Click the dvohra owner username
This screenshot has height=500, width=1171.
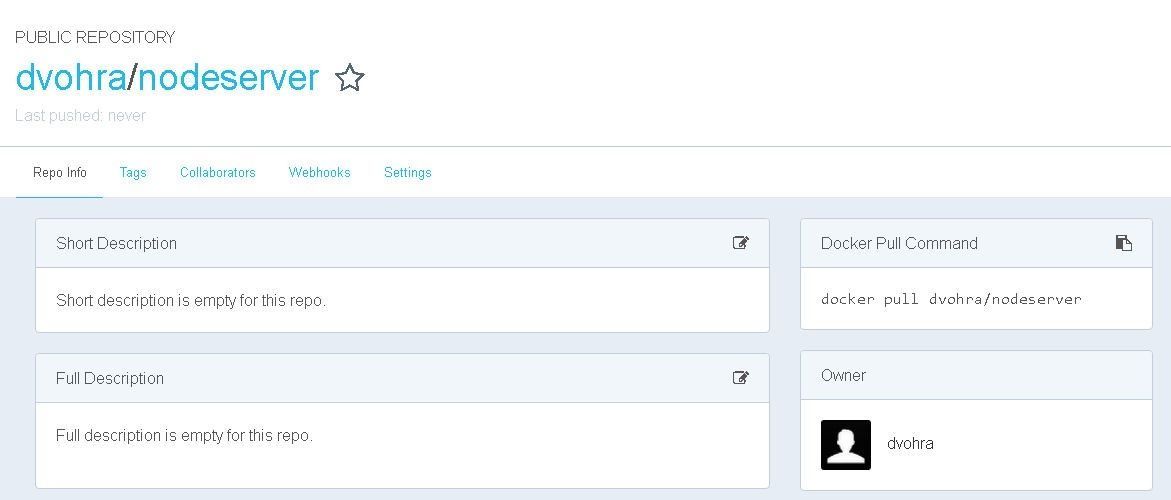[x=910, y=443]
